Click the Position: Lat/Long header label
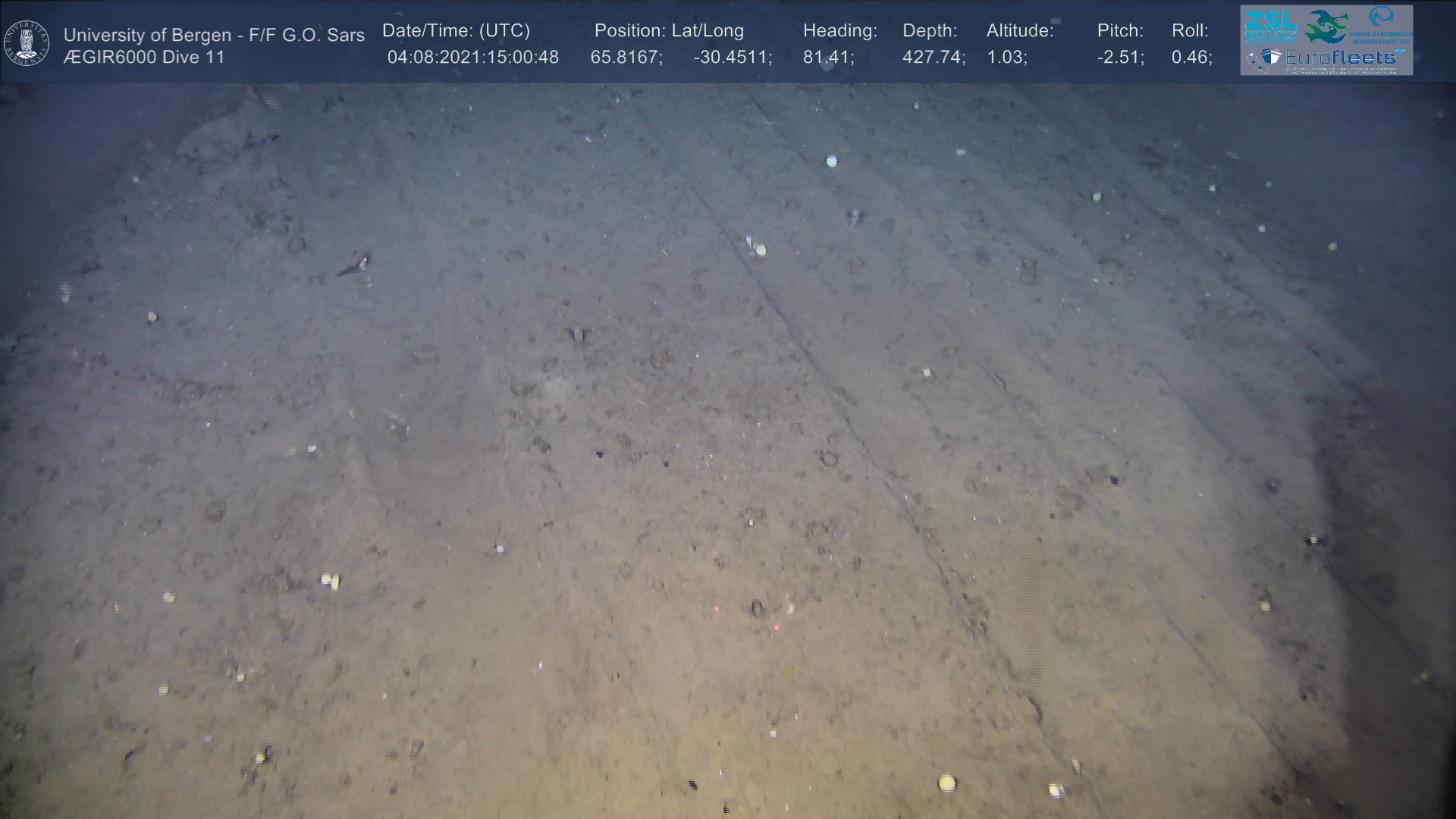The height and width of the screenshot is (819, 1456). 669,30
